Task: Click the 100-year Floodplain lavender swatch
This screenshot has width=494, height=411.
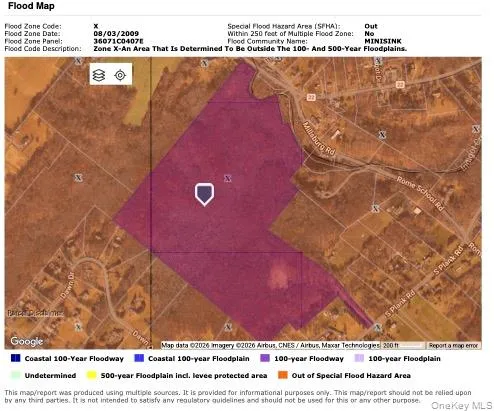Action: click(x=359, y=358)
